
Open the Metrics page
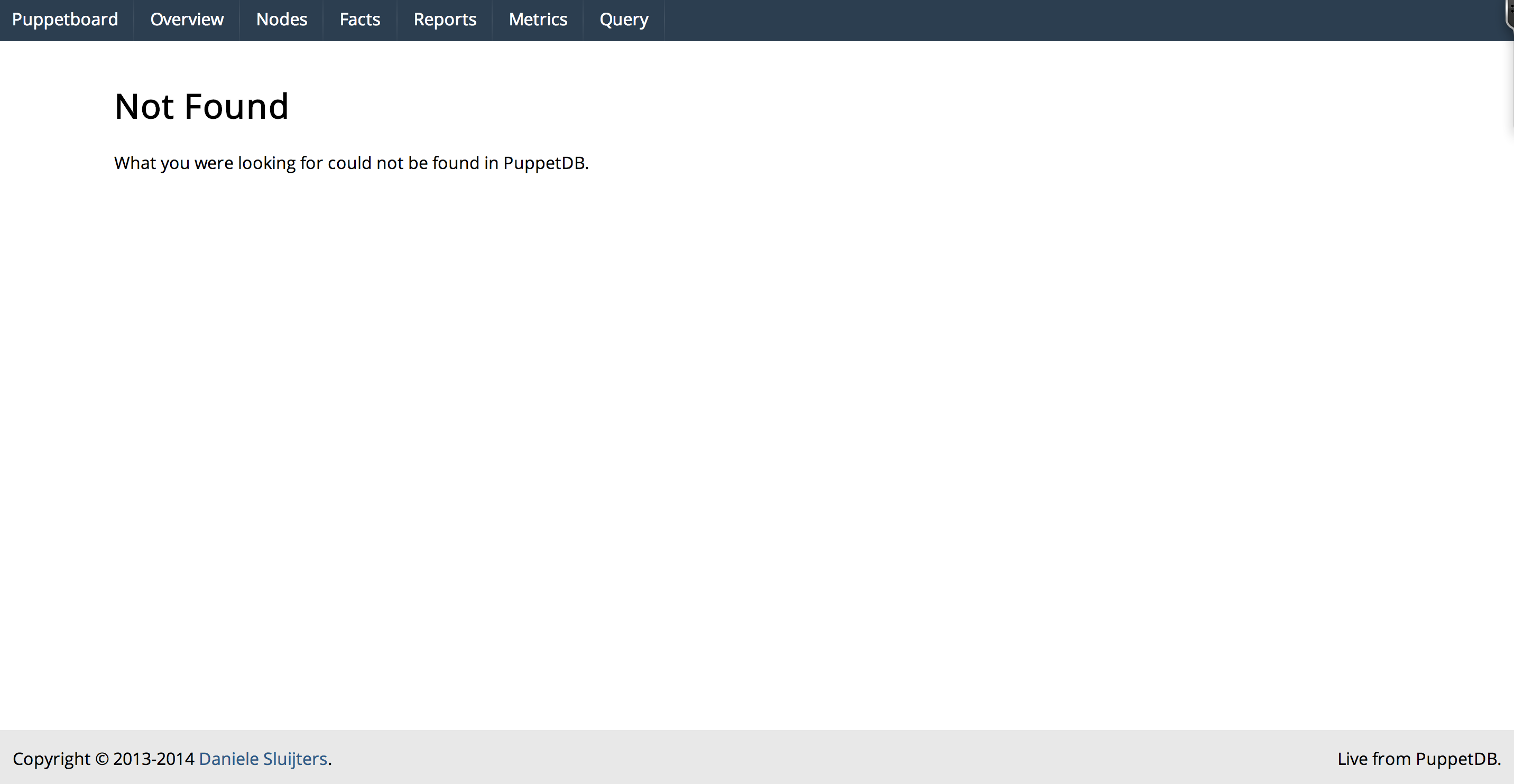(538, 20)
